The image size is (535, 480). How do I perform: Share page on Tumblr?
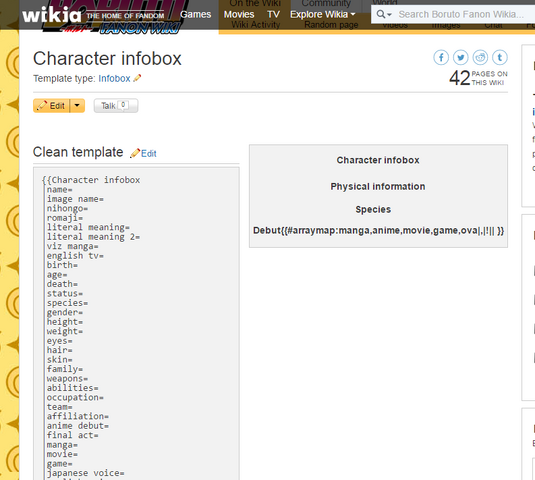(500, 57)
